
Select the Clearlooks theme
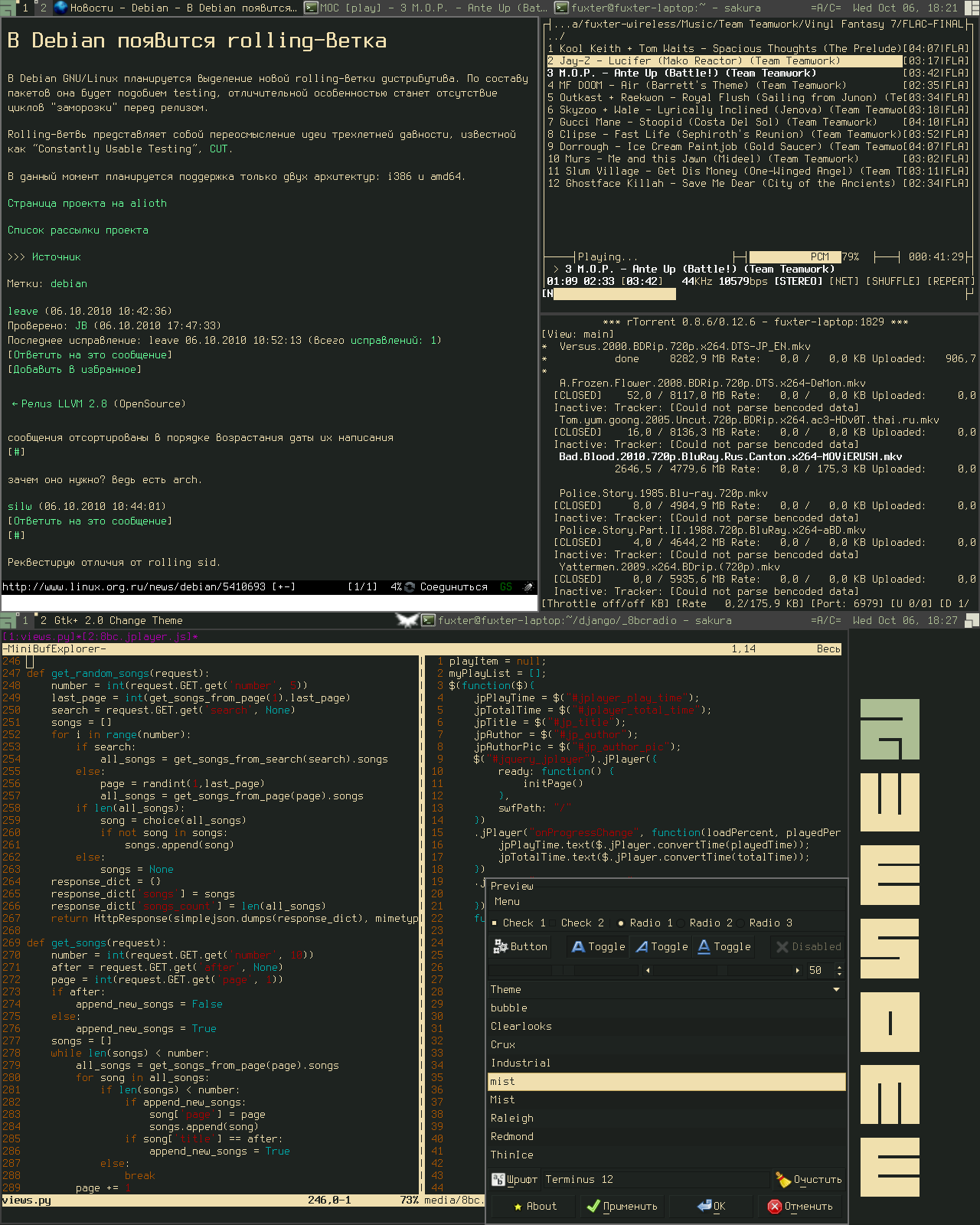point(667,1026)
